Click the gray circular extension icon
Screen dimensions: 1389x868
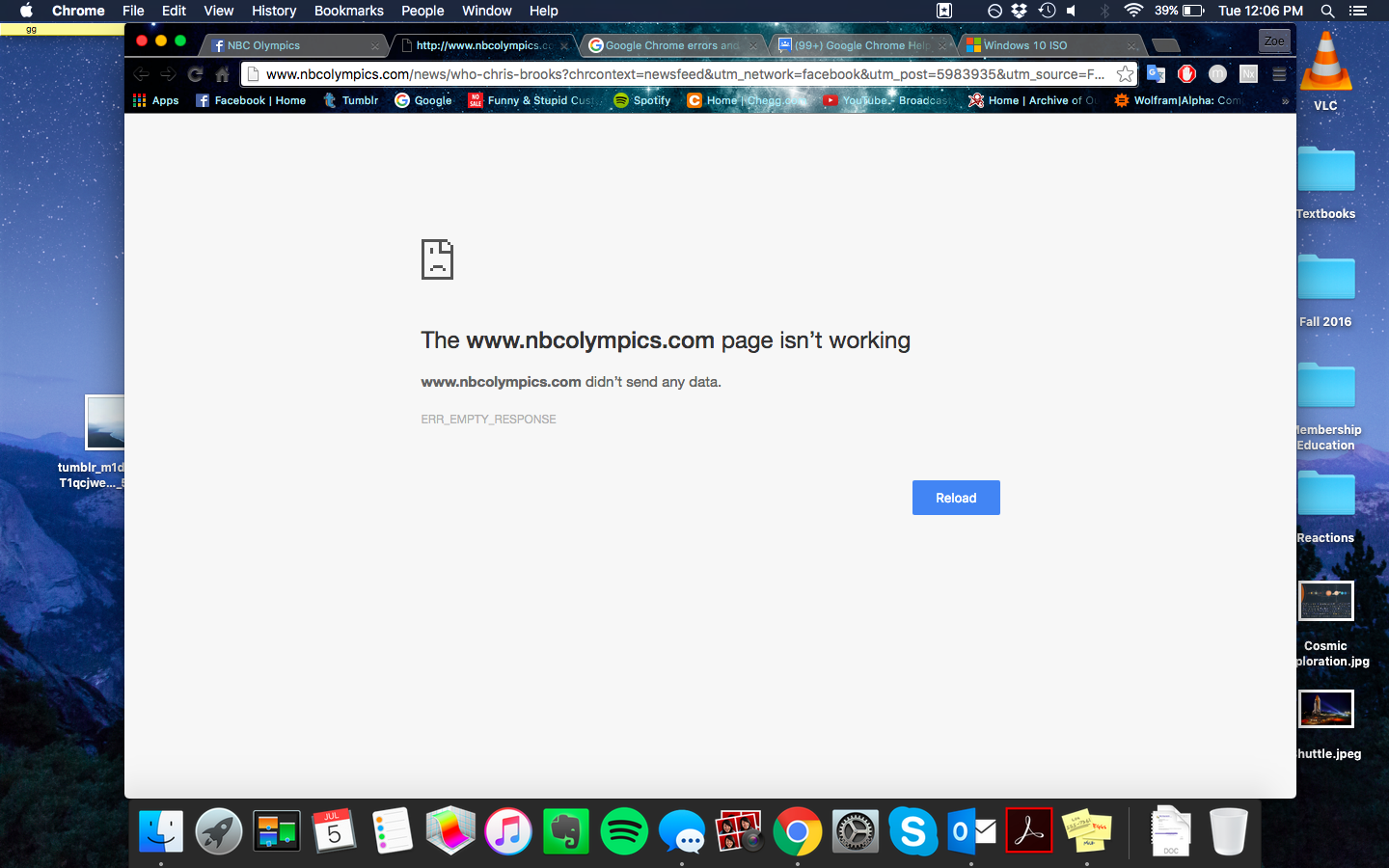tap(1217, 74)
